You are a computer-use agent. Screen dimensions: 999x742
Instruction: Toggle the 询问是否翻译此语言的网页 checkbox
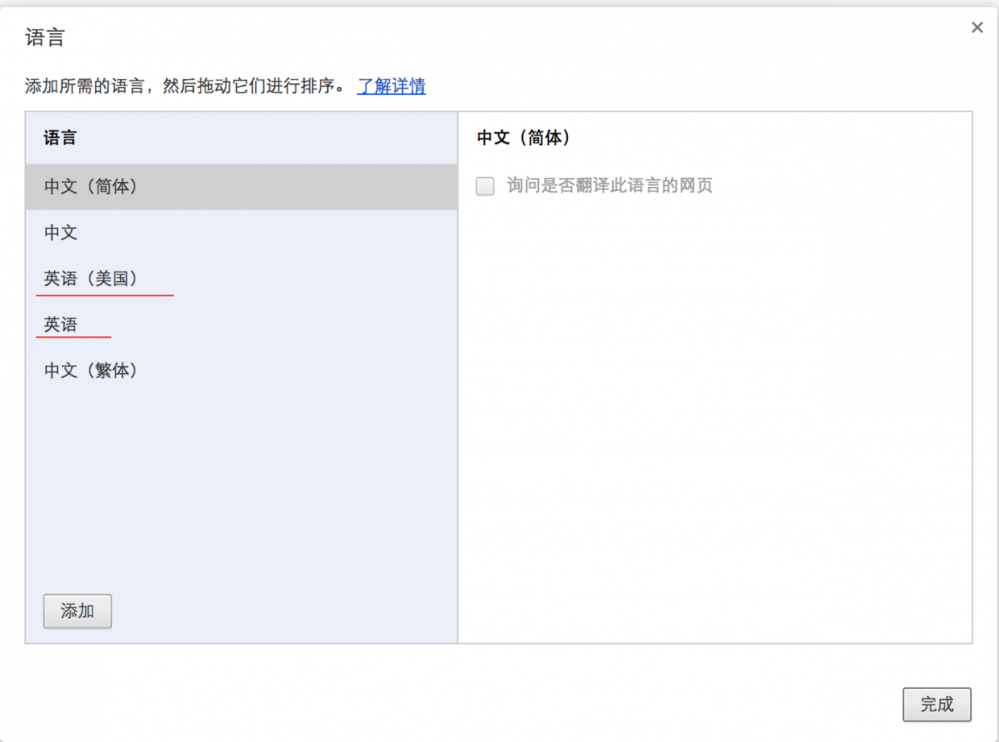coord(485,186)
